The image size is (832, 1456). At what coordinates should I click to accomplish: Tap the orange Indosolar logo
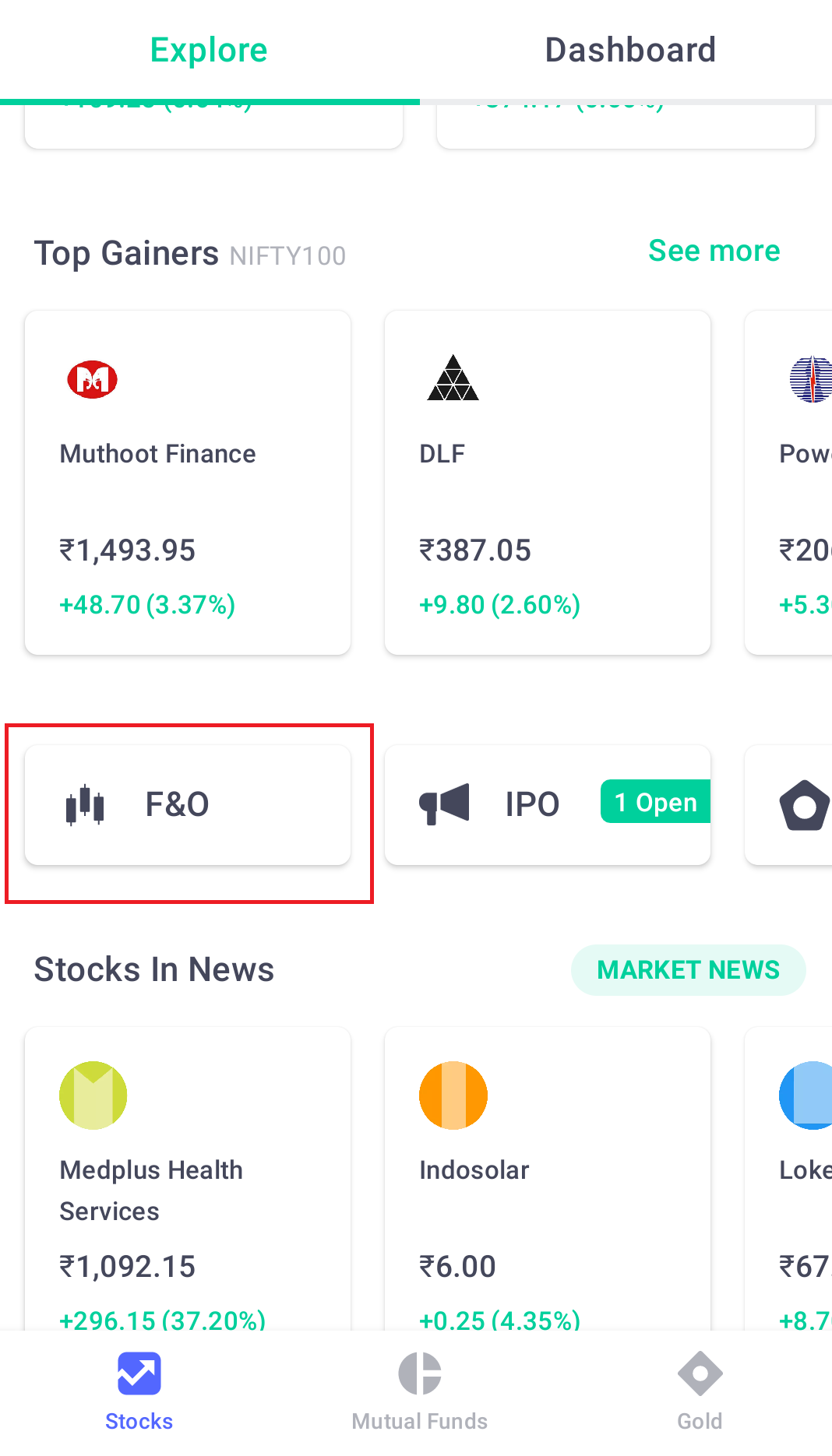tap(453, 1096)
